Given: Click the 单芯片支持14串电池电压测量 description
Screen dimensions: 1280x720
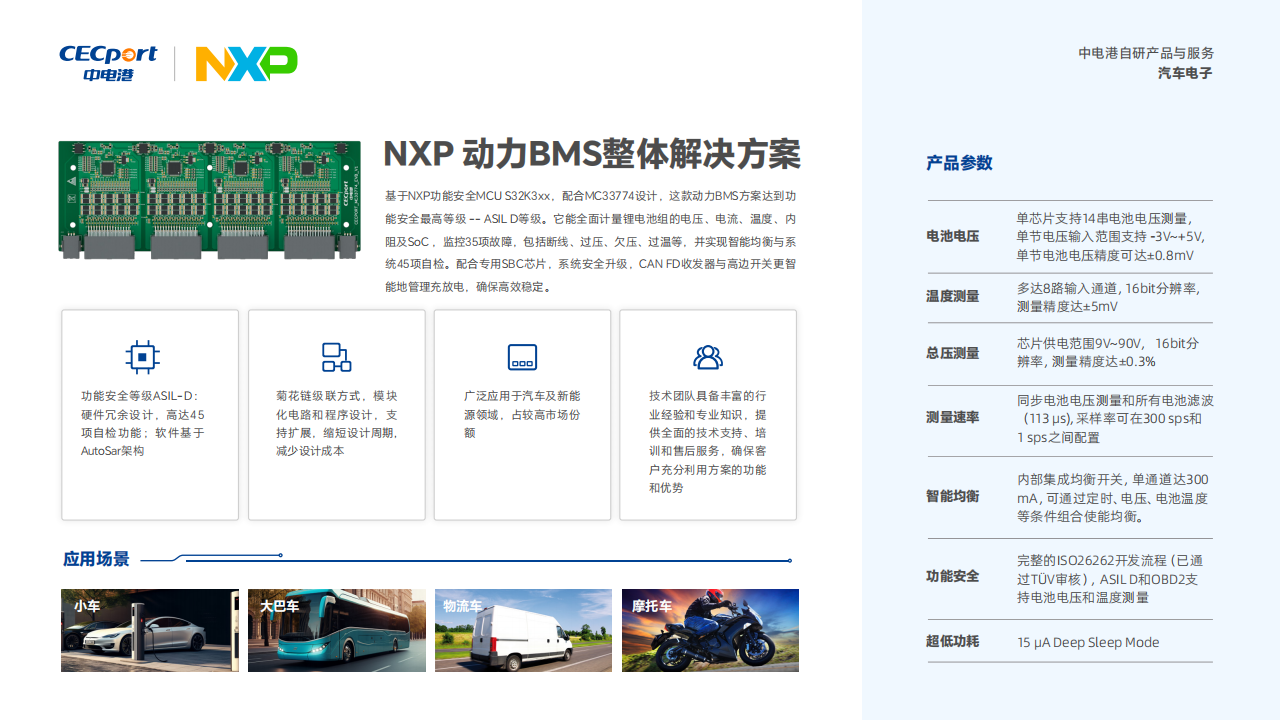Looking at the screenshot, I should coord(1111,237).
